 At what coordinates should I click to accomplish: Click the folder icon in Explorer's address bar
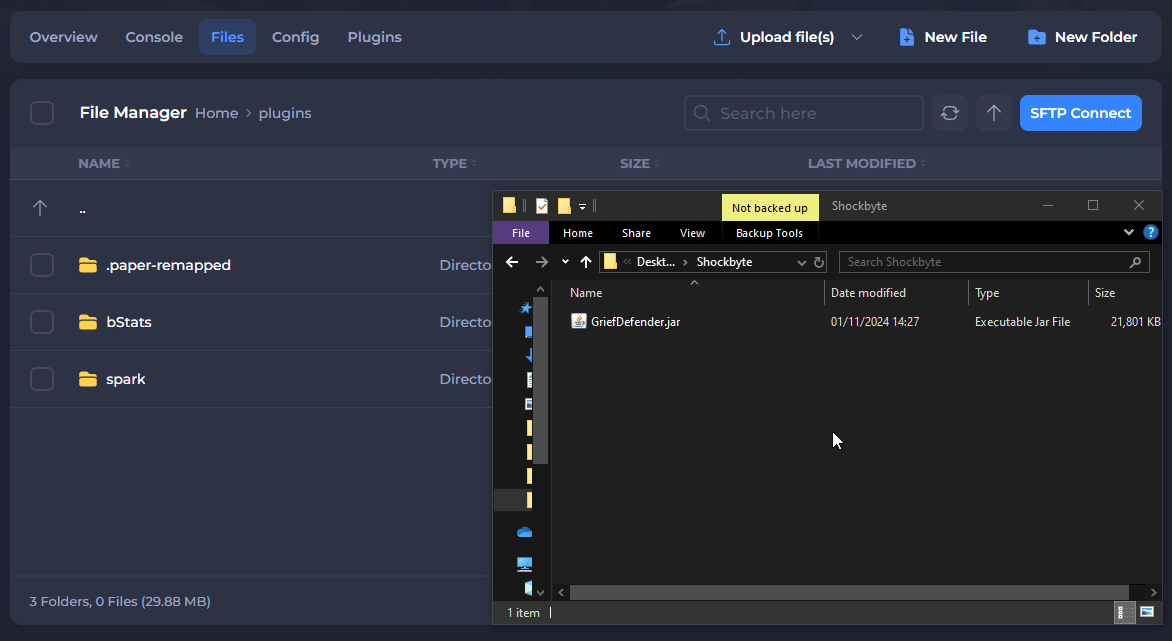(610, 261)
